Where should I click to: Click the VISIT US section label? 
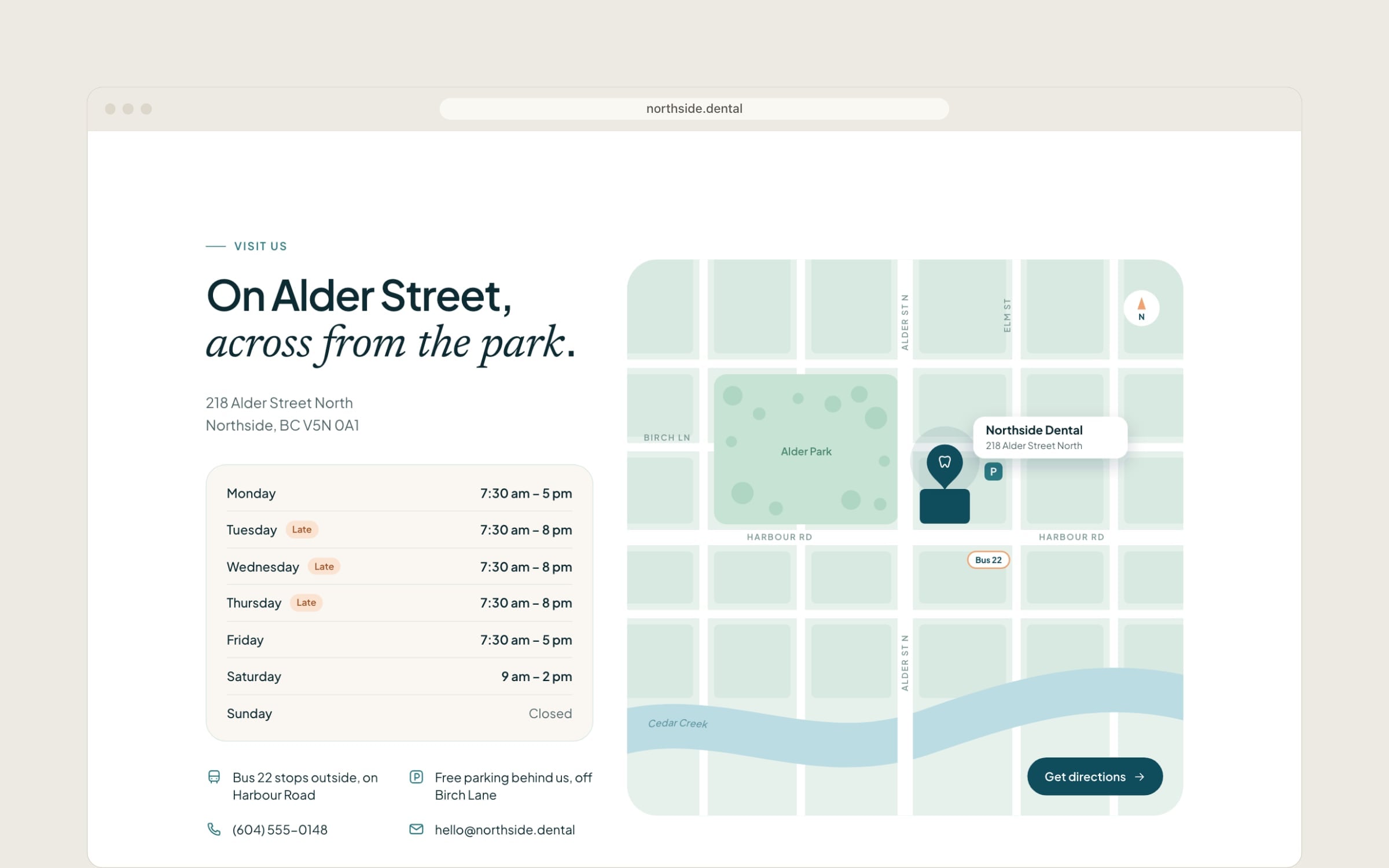point(260,247)
